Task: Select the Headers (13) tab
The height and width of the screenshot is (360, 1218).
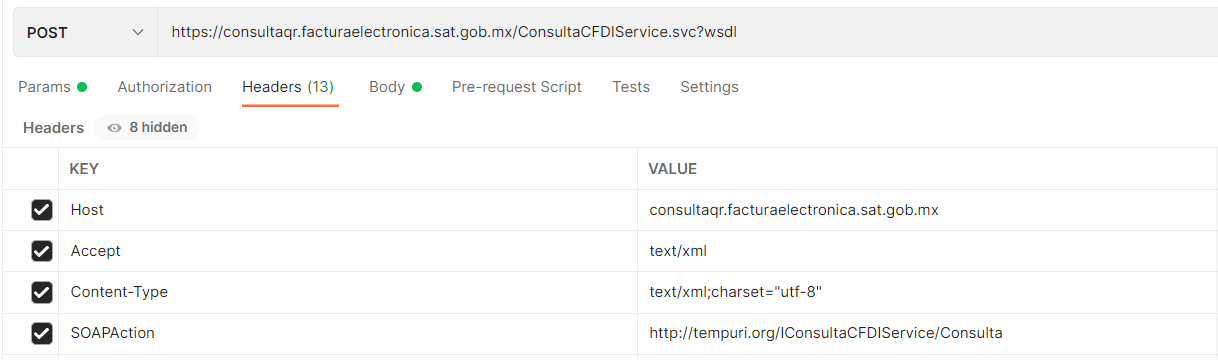Action: tap(288, 87)
